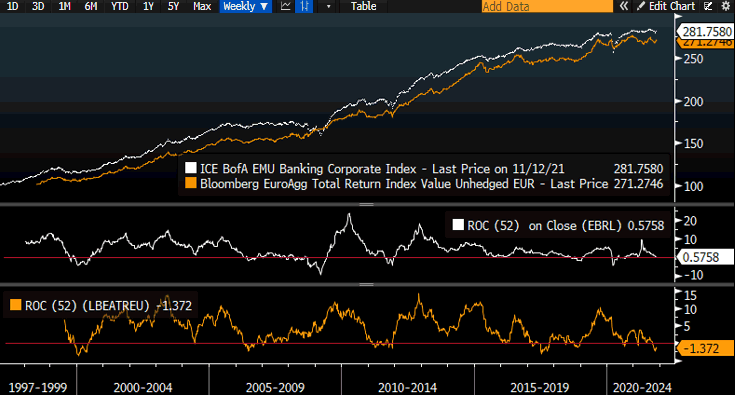The width and height of the screenshot is (735, 395).
Task: Click the -1.372 axis value tag
Action: coord(704,348)
